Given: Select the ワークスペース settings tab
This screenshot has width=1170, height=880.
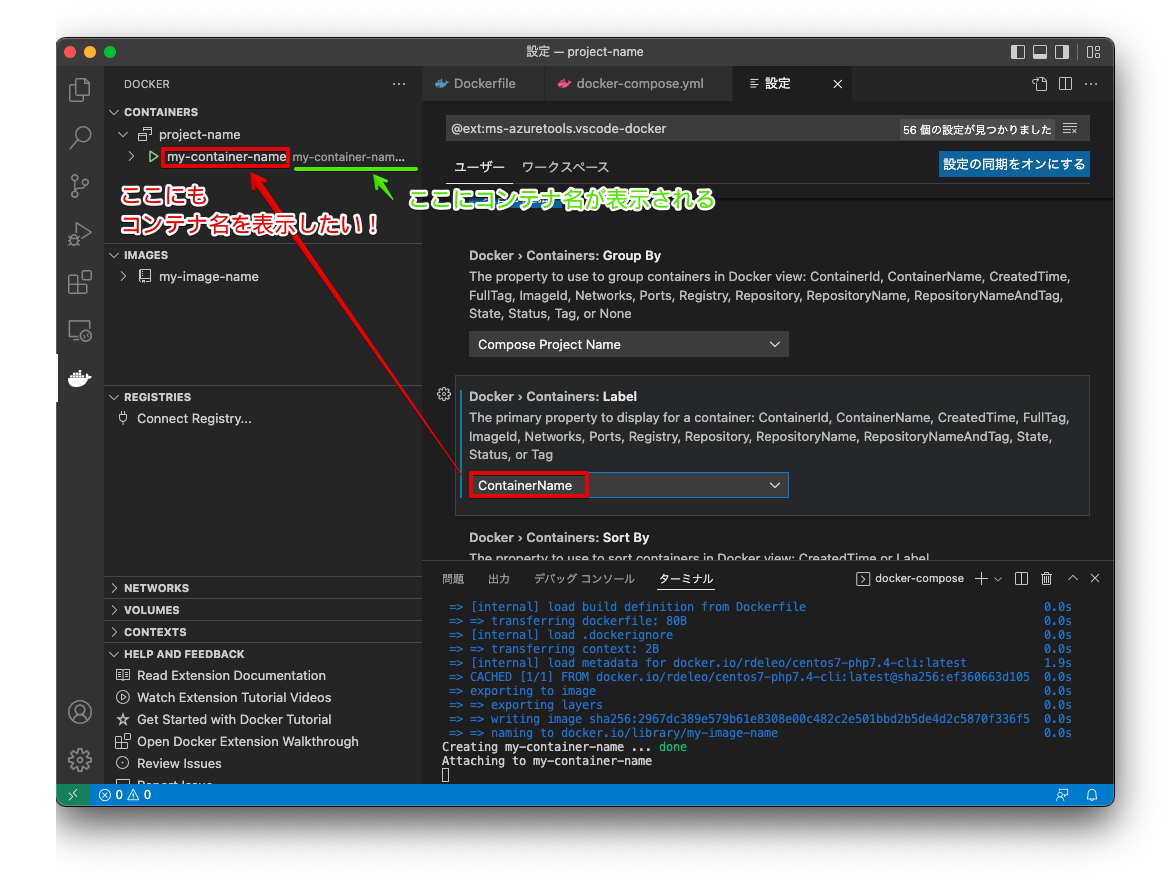Looking at the screenshot, I should coord(565,167).
